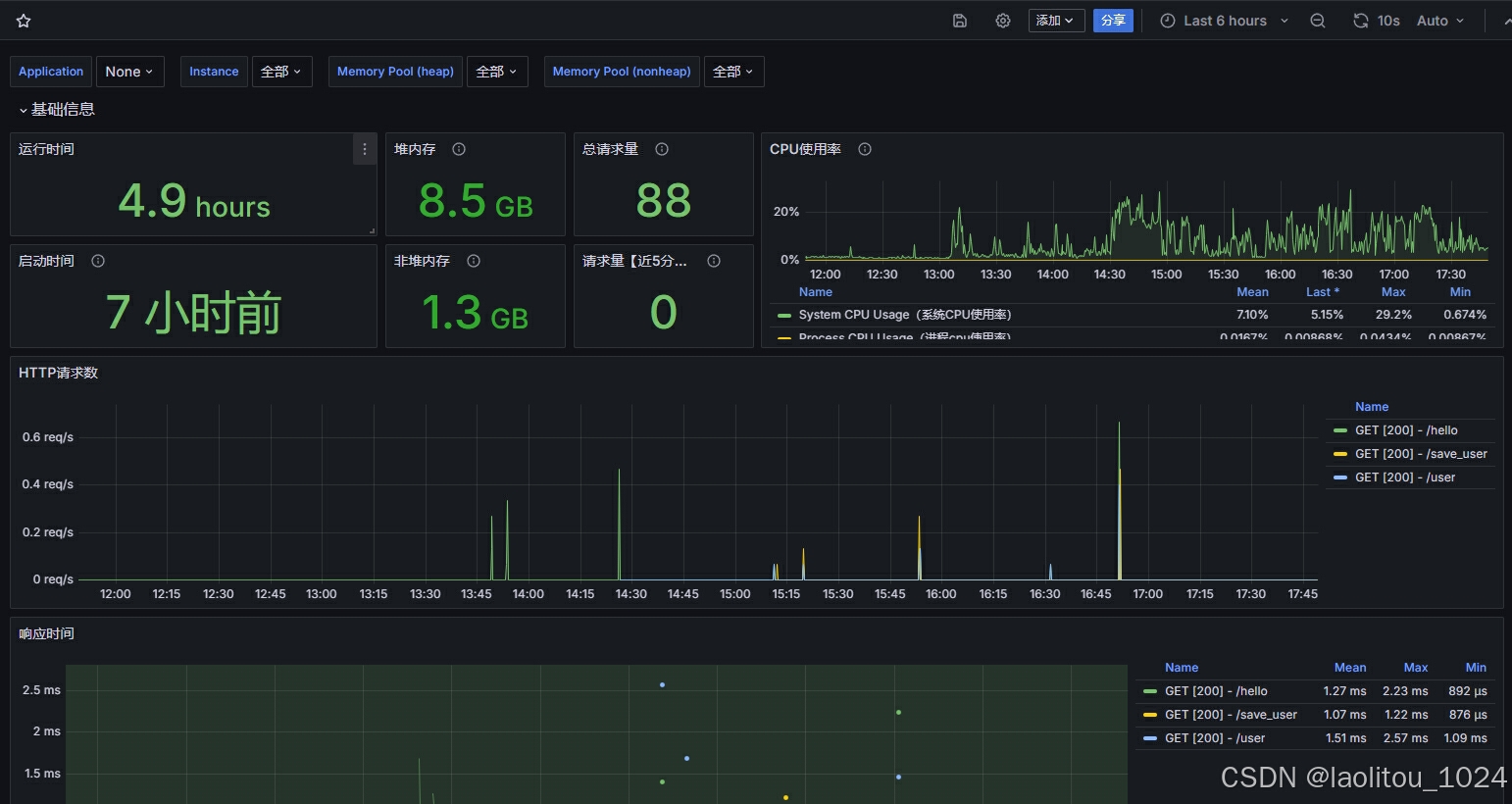Toggle GET [200] - /hello in 响应时间 legend
This screenshot has width=1512, height=804.
coord(1216,691)
